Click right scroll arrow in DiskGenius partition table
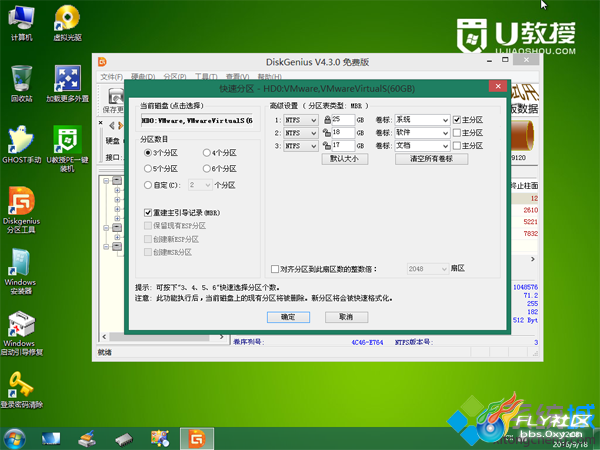 pos(533,259)
